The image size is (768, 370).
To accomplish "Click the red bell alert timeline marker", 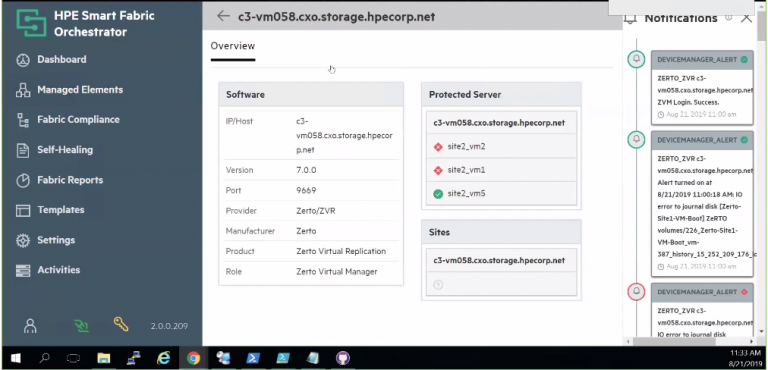I will (636, 292).
